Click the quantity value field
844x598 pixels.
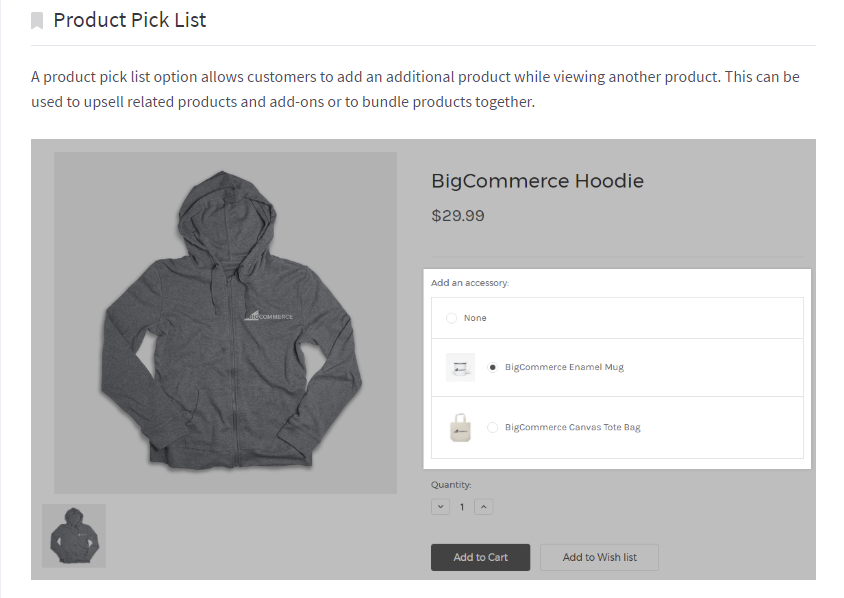click(x=462, y=507)
